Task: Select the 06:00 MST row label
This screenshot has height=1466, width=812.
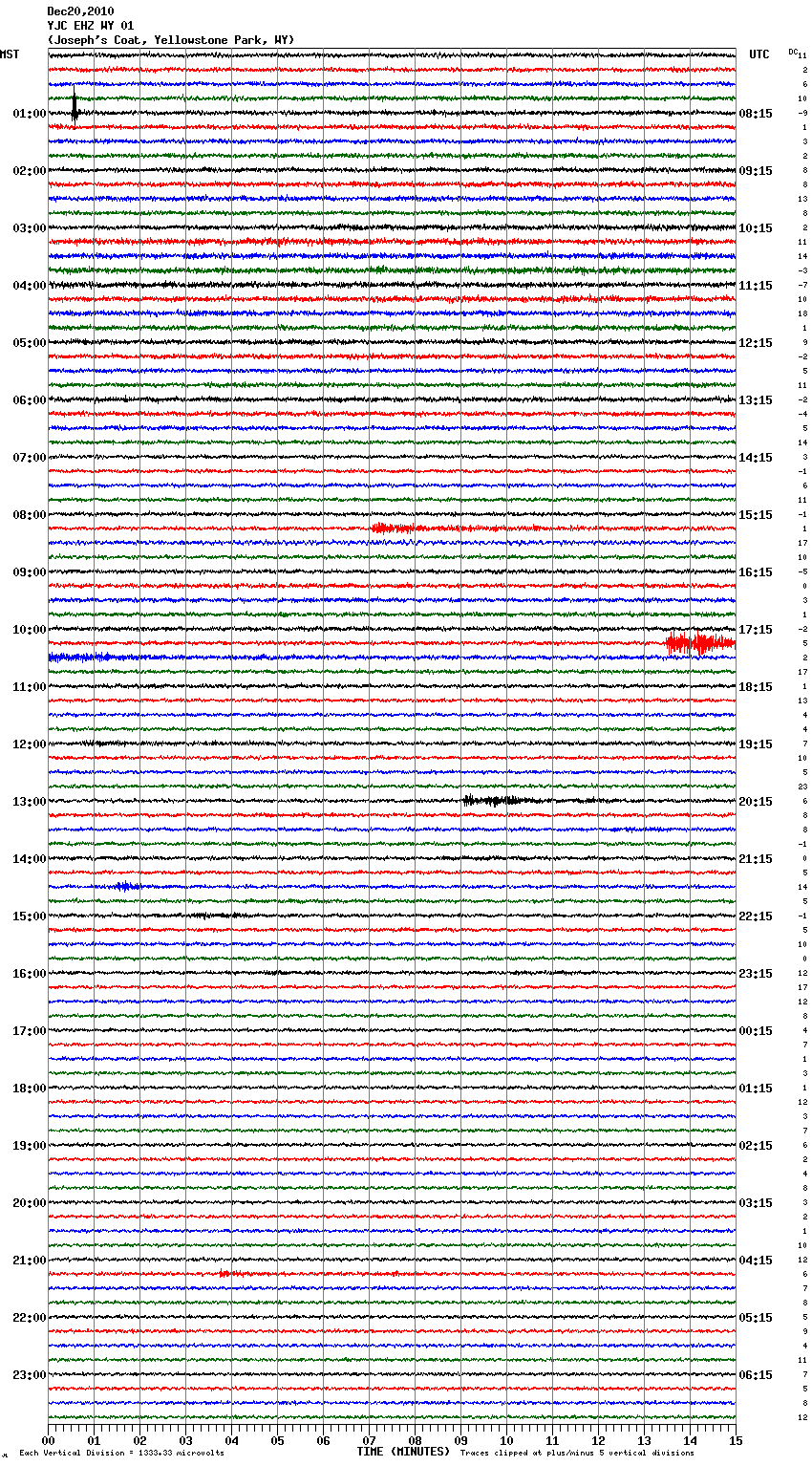Action: tap(29, 400)
